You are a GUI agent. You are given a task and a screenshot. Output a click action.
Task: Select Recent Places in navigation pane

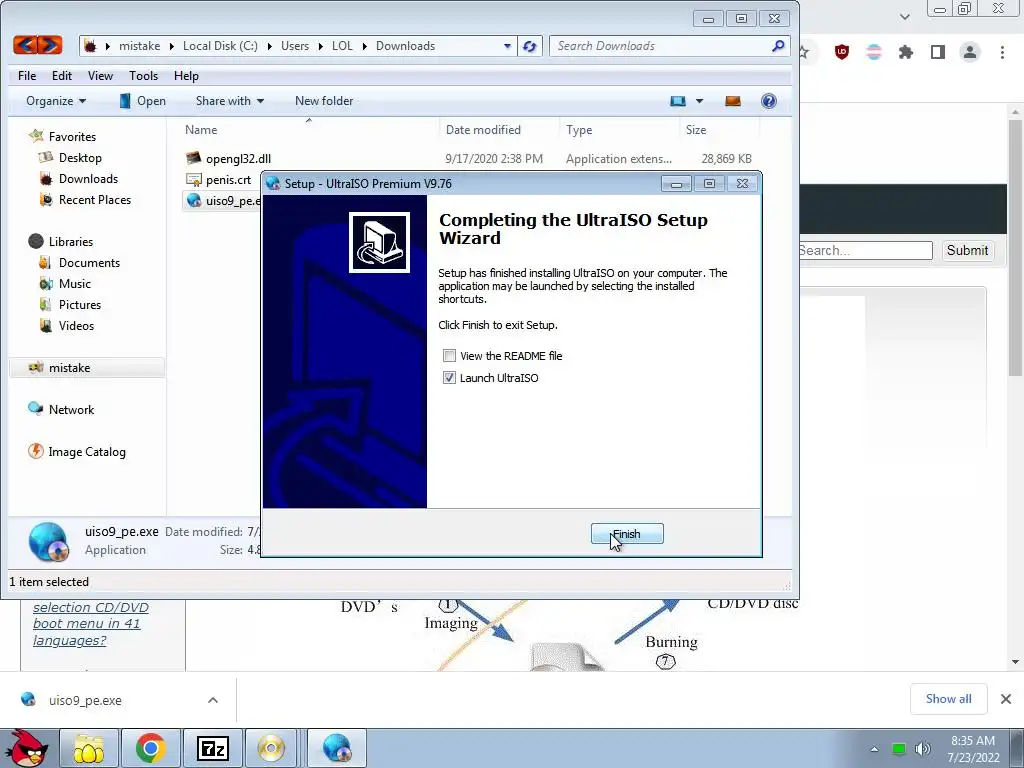pyautogui.click(x=86, y=199)
